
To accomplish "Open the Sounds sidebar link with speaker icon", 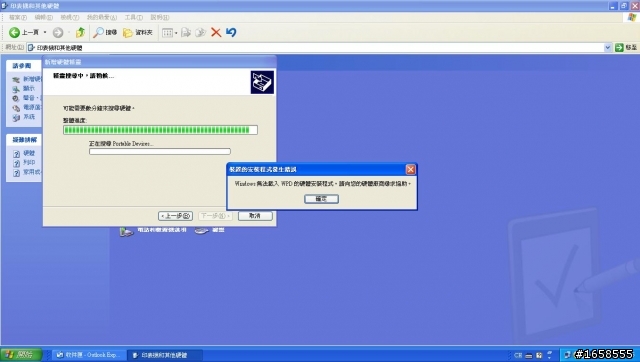I will pyautogui.click(x=31, y=98).
